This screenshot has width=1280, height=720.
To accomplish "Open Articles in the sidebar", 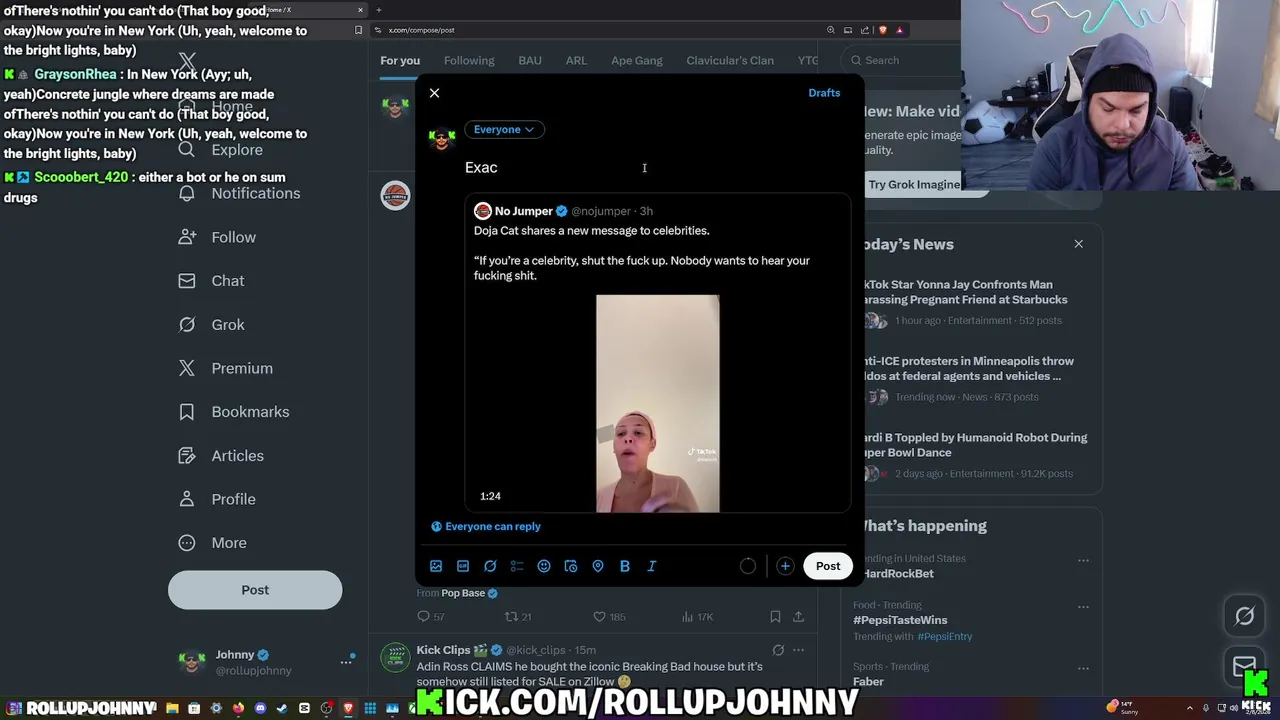I will pyautogui.click(x=222, y=456).
